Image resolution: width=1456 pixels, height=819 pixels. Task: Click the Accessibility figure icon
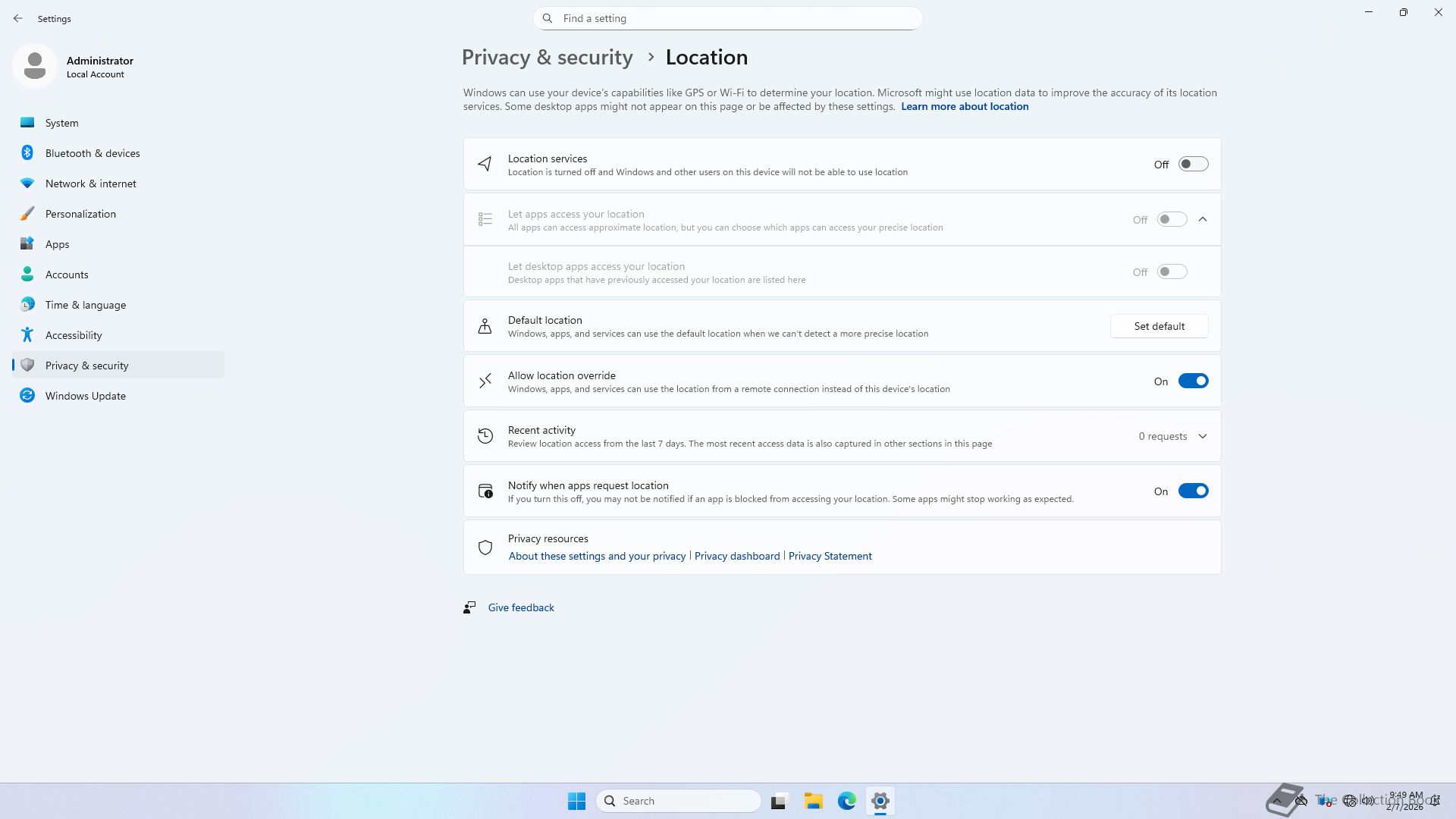(27, 335)
